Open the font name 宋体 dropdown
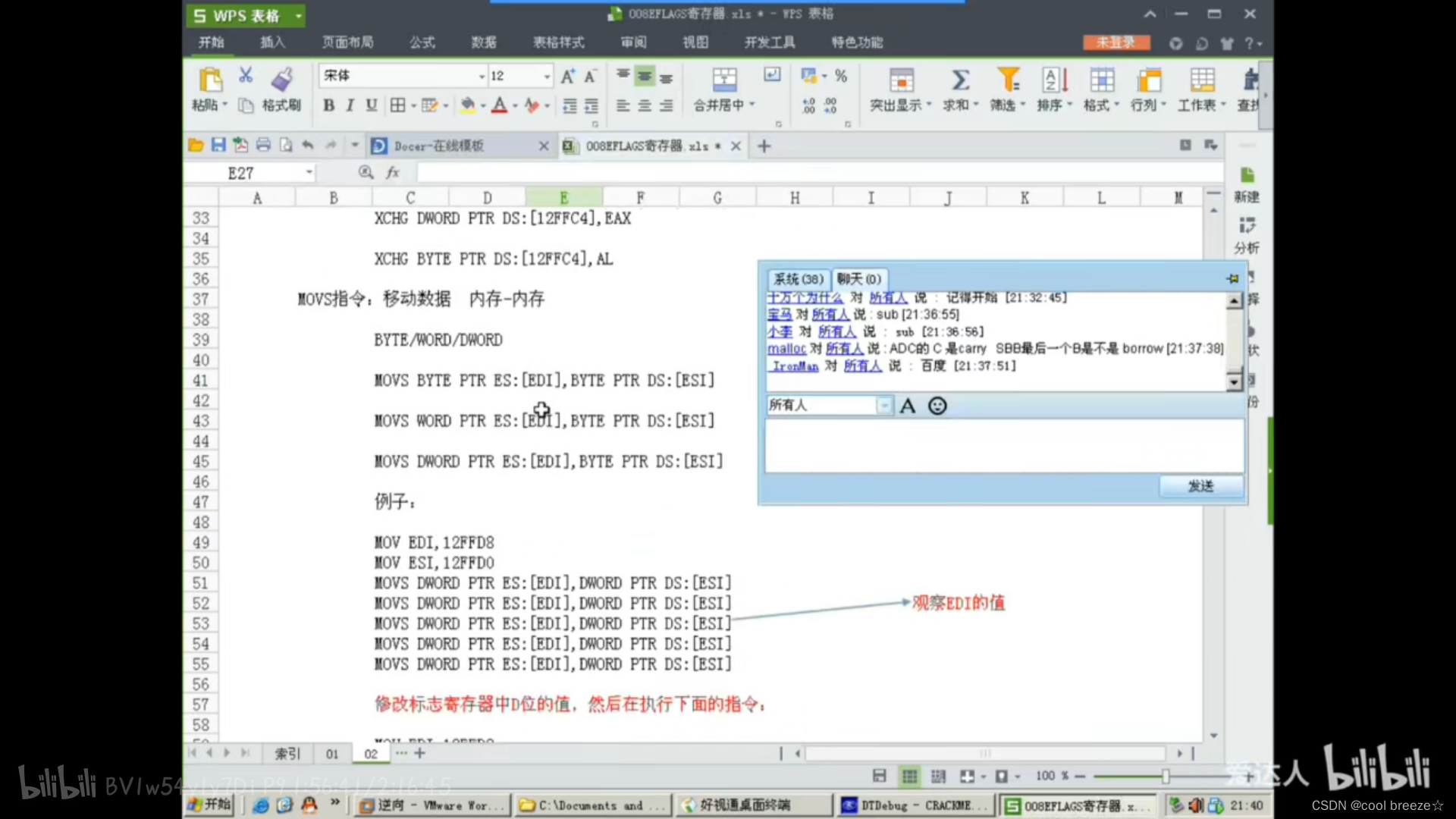 click(x=482, y=76)
